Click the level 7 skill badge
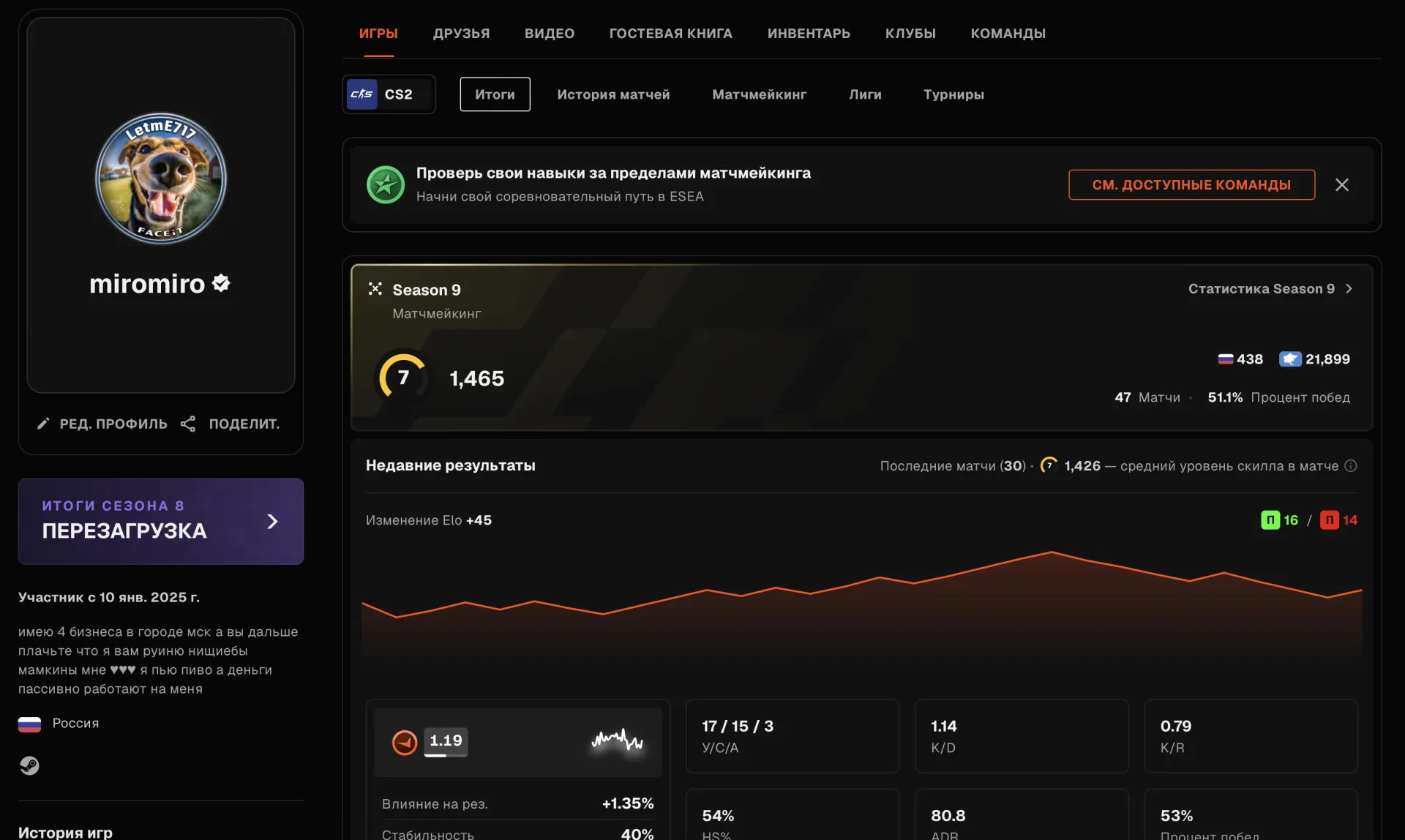Screen dimensions: 1405x840 pyautogui.click(x=402, y=378)
